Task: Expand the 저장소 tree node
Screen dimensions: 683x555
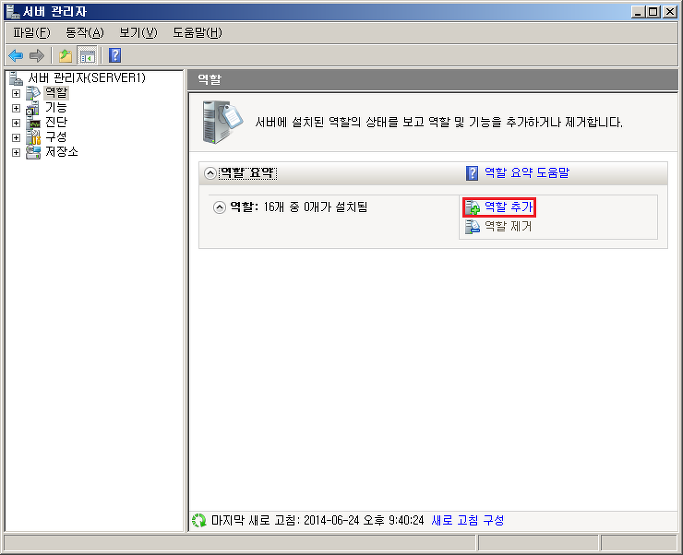Action: pyautogui.click(x=16, y=152)
